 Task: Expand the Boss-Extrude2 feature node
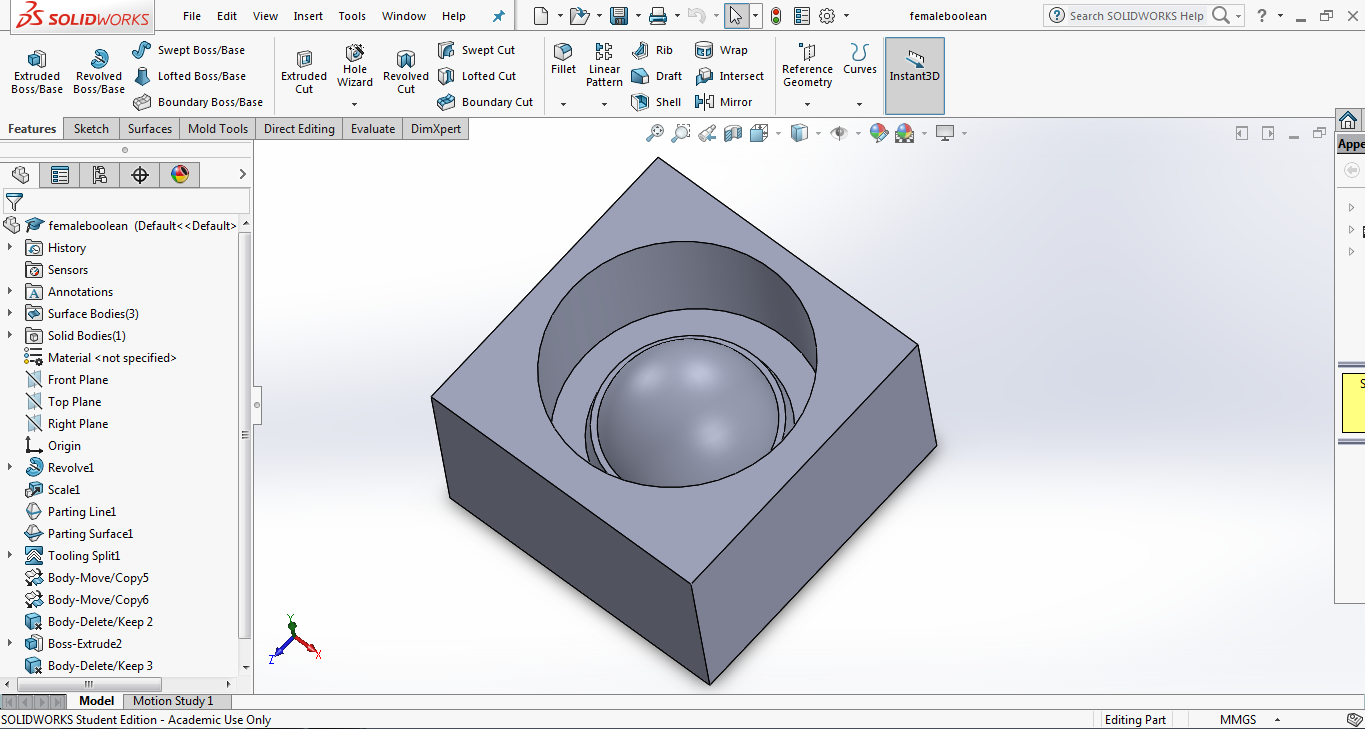10,644
